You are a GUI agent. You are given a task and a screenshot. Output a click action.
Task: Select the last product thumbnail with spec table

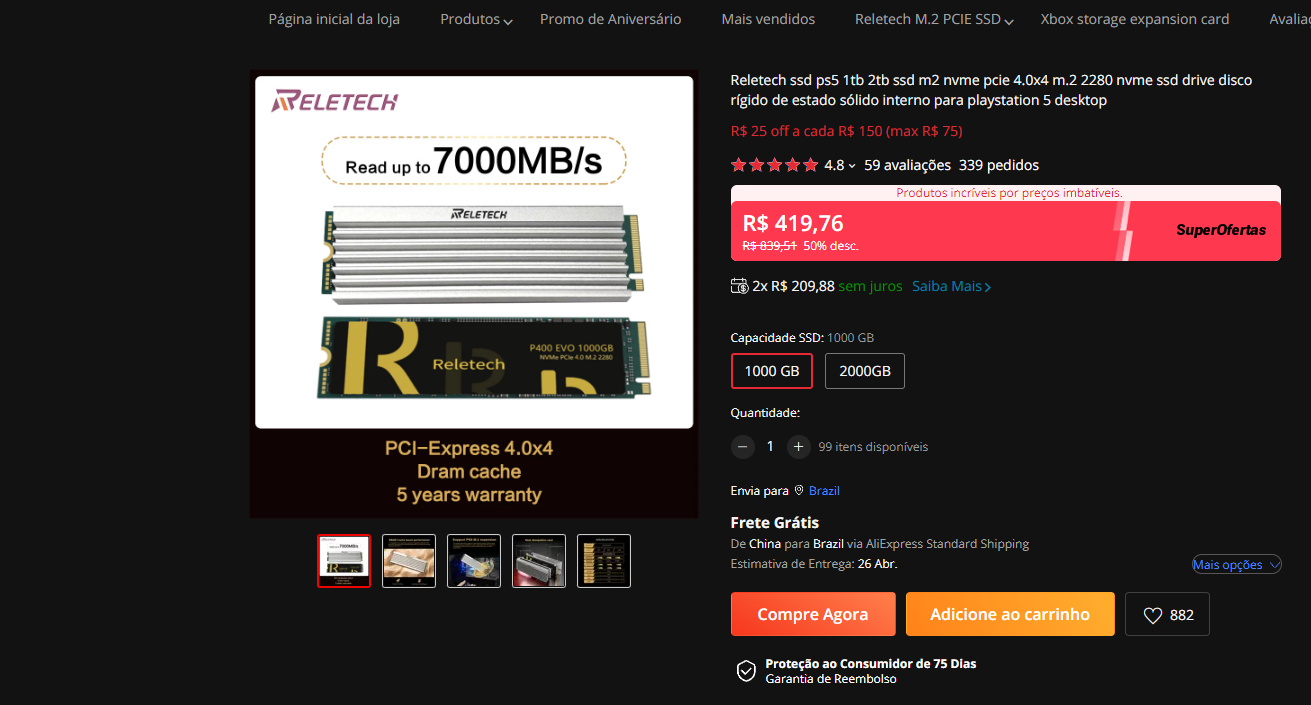coord(604,561)
